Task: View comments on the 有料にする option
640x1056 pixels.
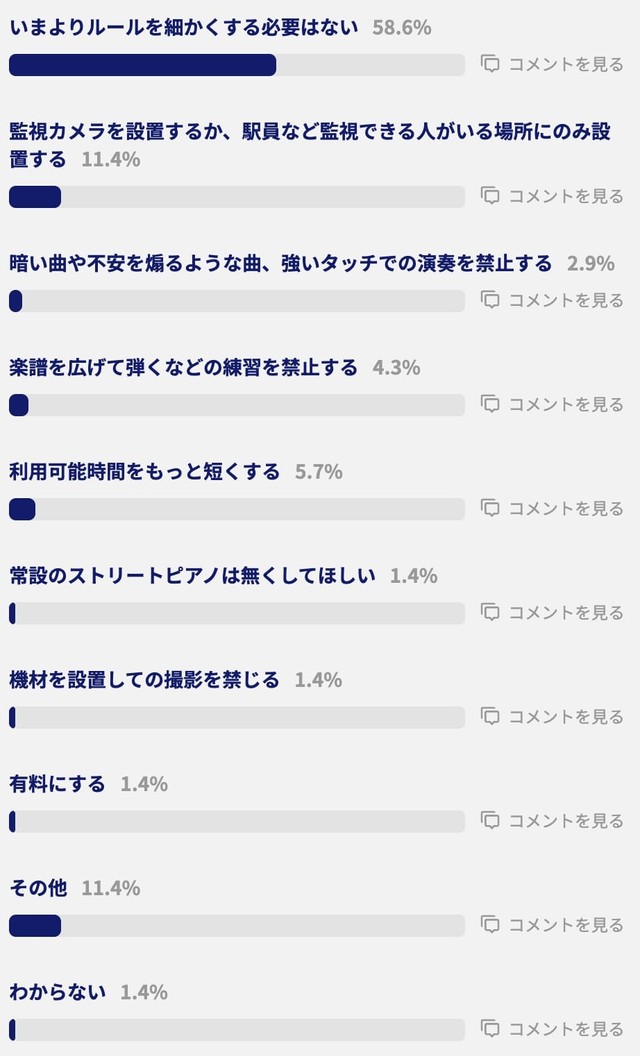Action: tap(556, 820)
